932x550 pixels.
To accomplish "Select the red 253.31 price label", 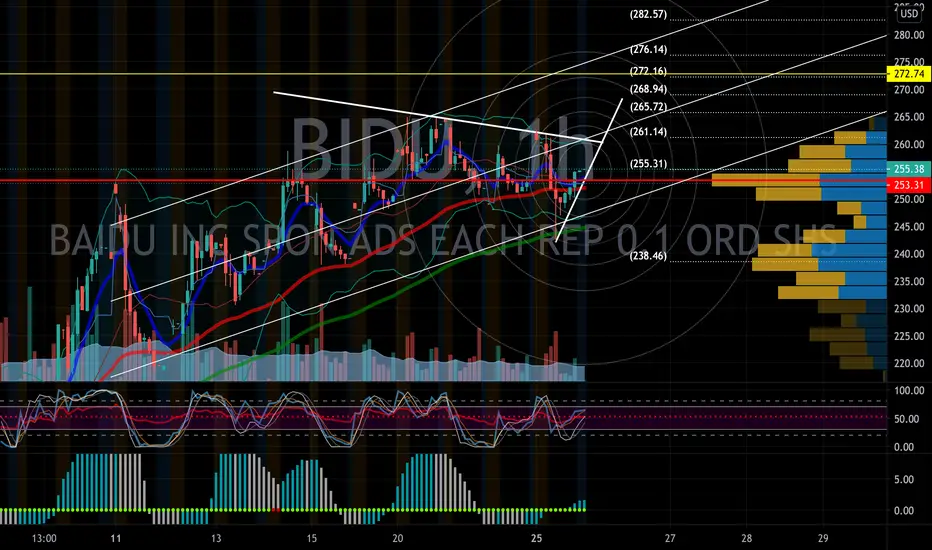I will coord(909,185).
